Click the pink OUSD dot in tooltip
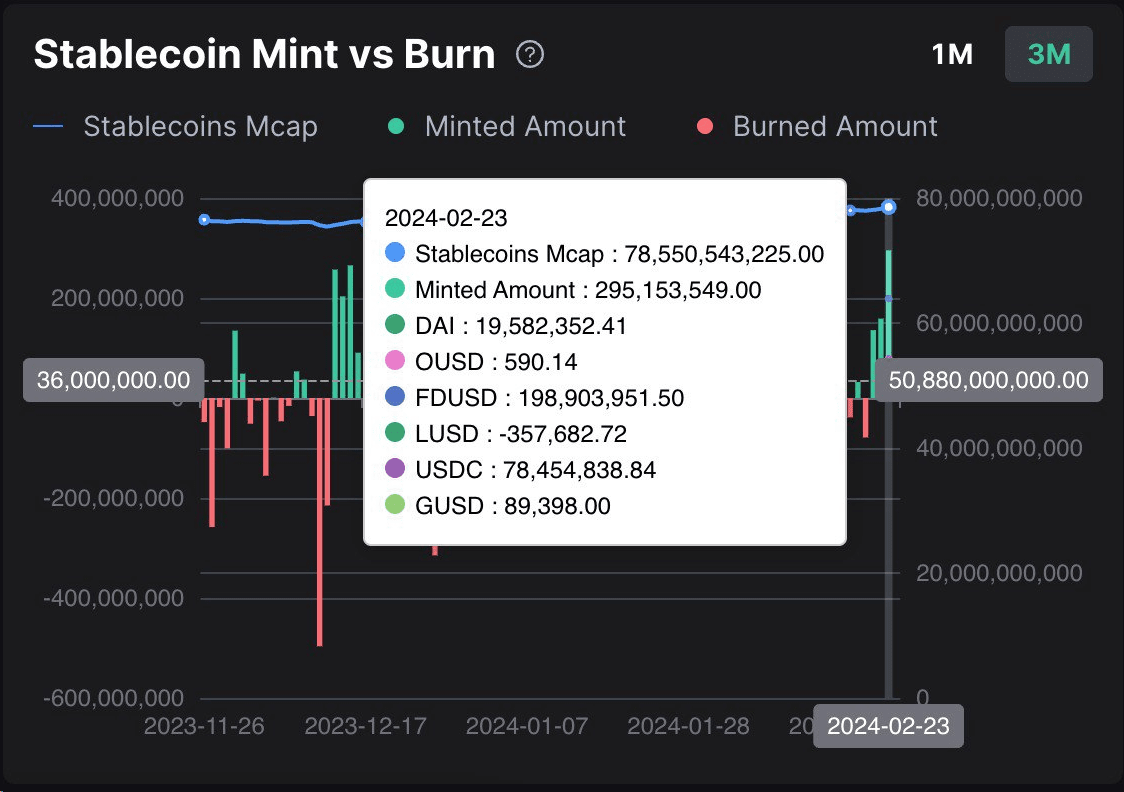Screen dimensions: 1124x792 pyautogui.click(x=396, y=361)
